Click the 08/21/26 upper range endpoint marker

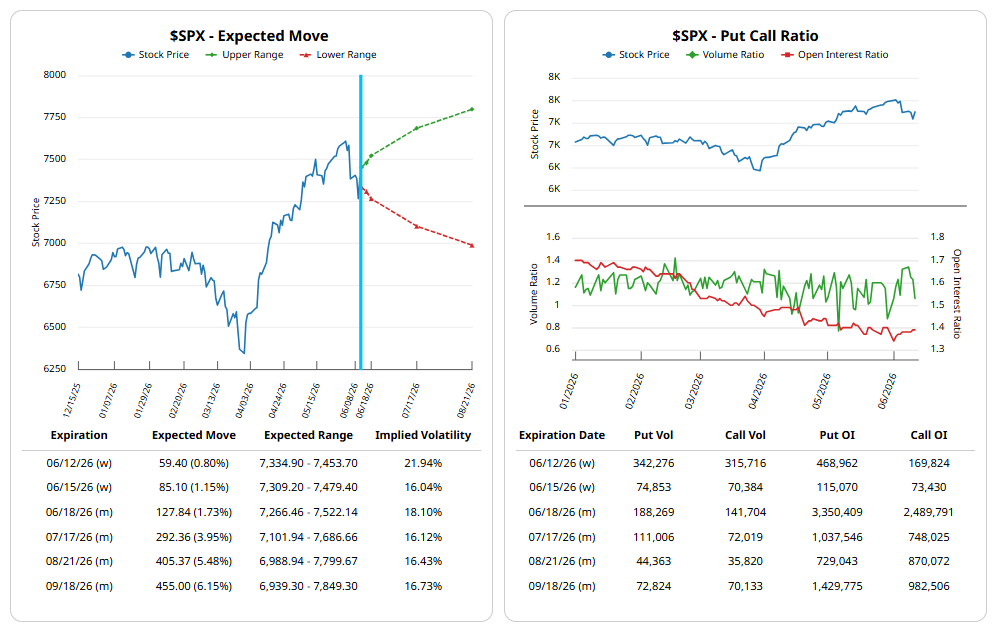(x=472, y=109)
